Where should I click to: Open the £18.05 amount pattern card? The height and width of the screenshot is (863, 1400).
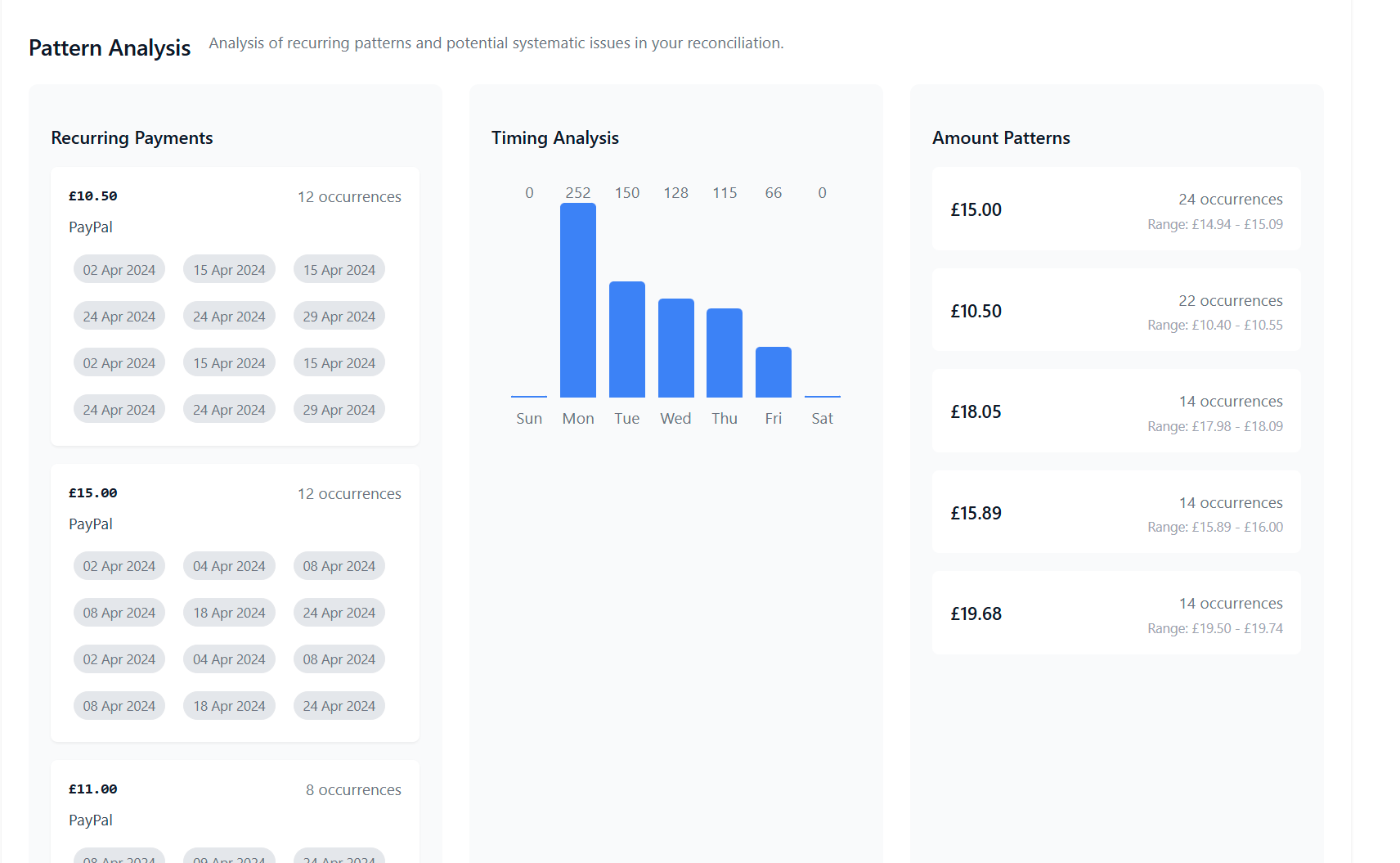point(1115,411)
